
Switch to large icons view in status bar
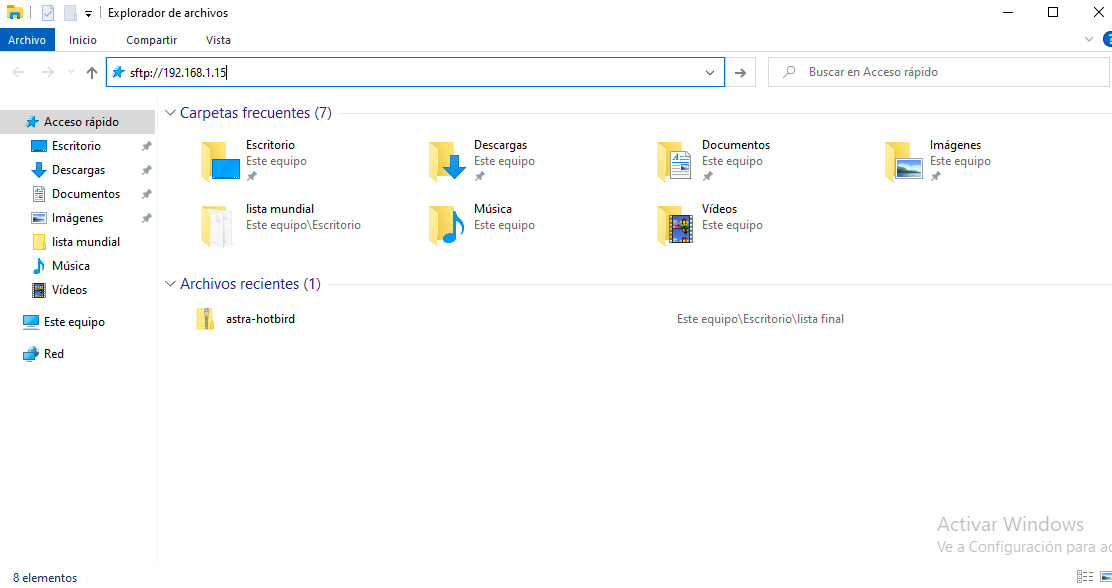click(1105, 577)
